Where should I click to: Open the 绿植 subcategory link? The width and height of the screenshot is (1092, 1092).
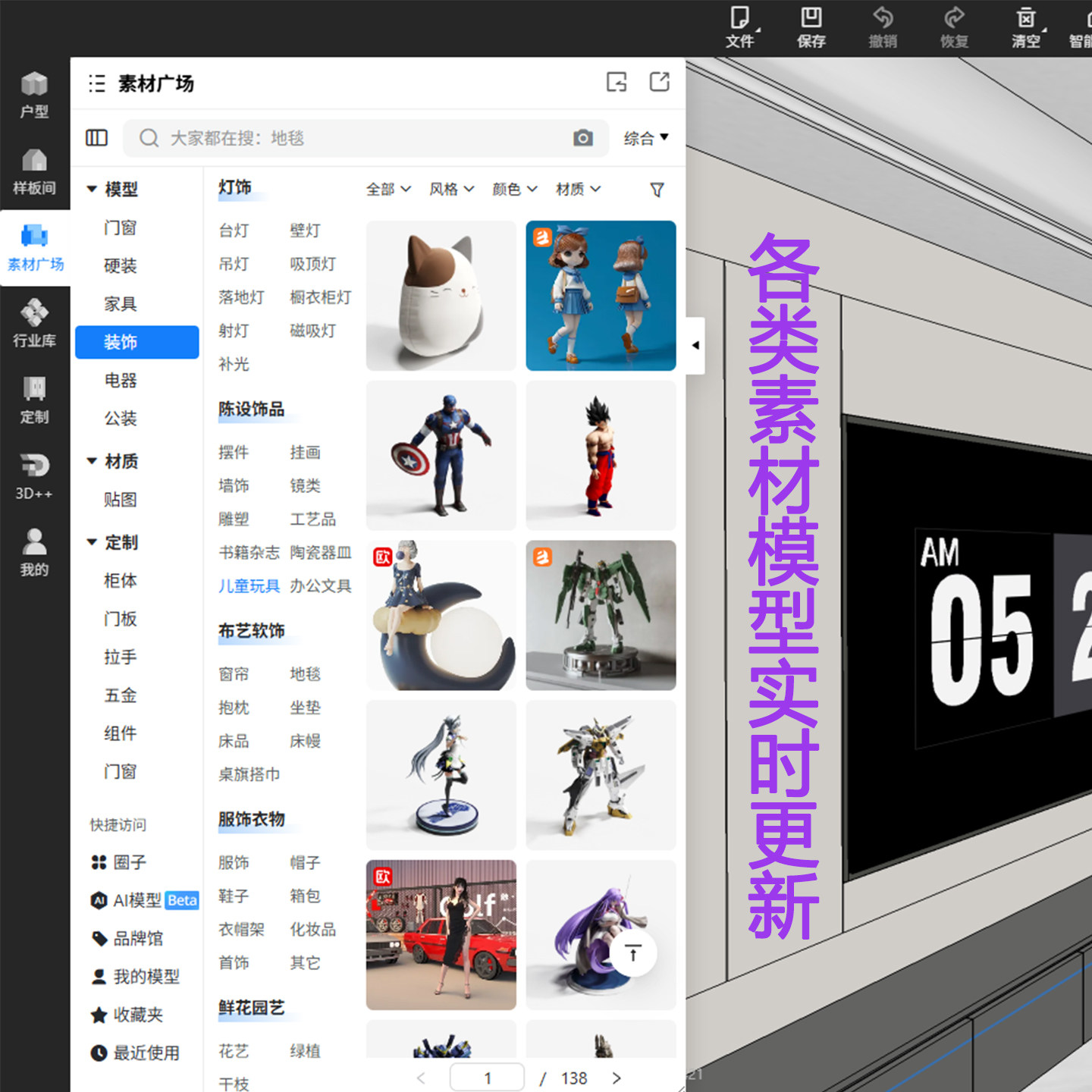pos(305,1051)
